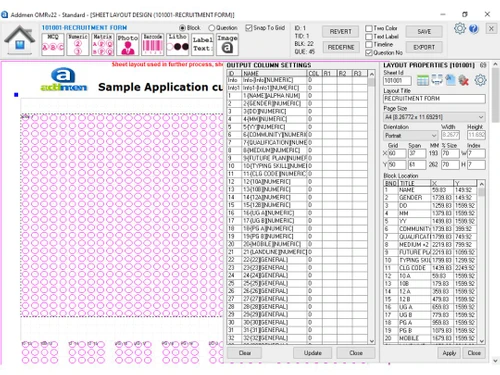This screenshot has width=500, height=375.
Task: Click the EXPORT button
Action: click(x=424, y=47)
